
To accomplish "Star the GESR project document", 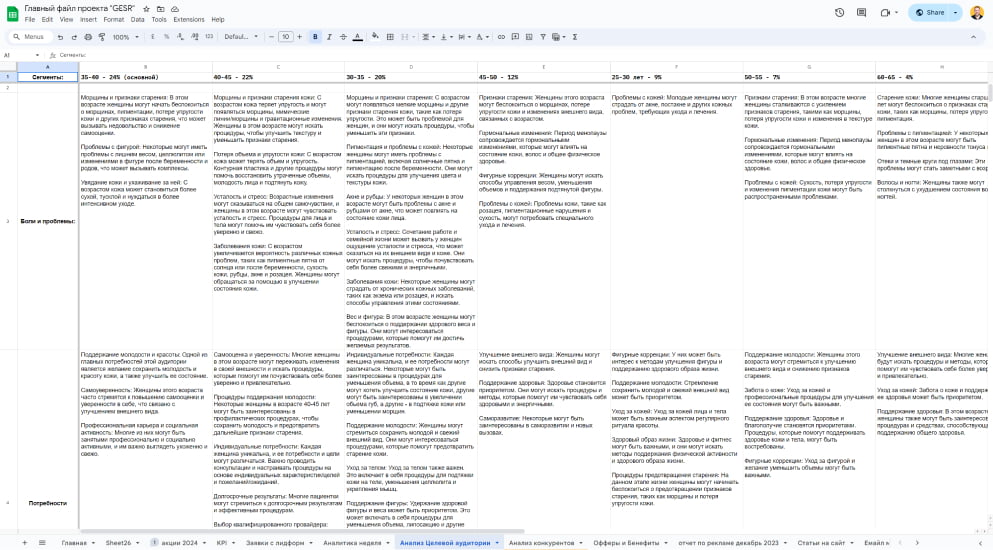I will [146, 9].
